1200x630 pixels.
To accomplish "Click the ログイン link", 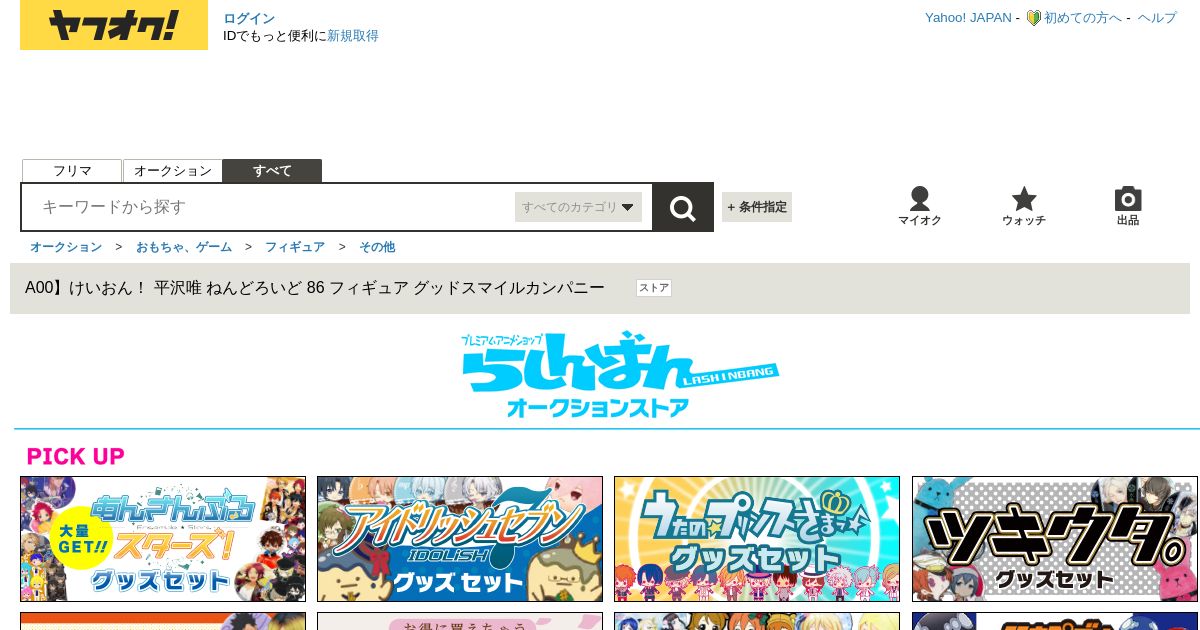I will click(x=249, y=18).
